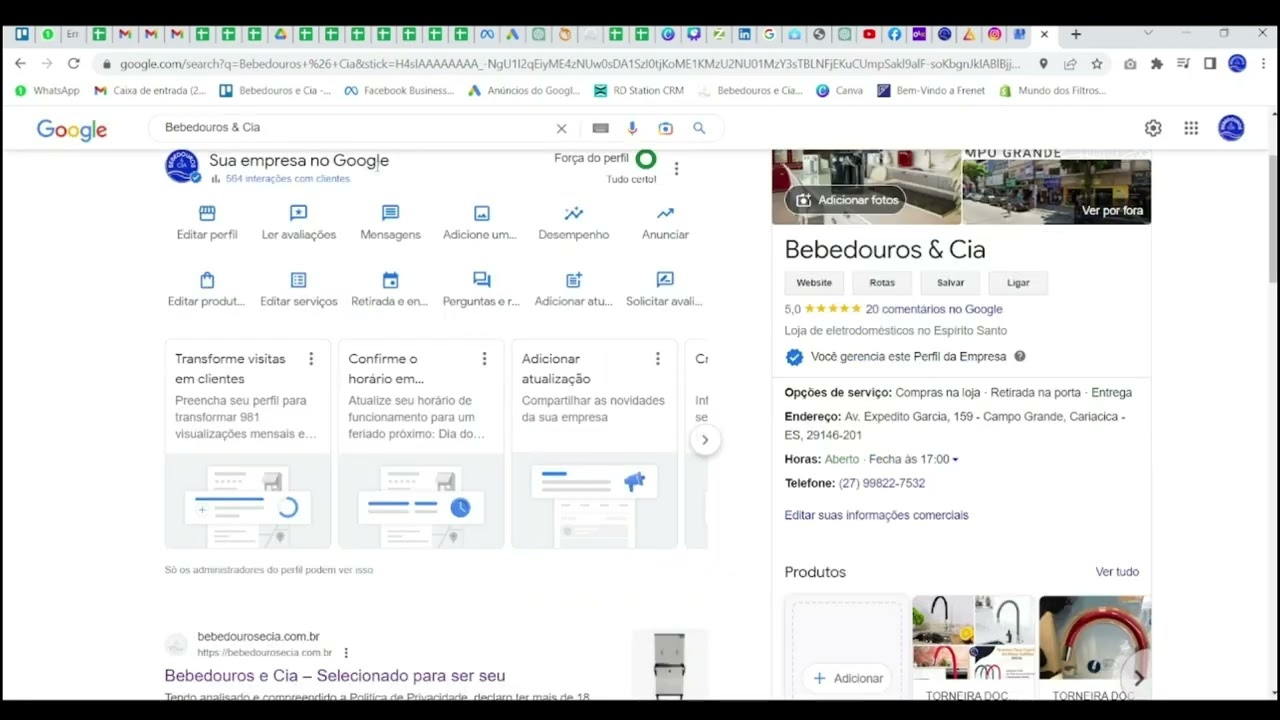1280x720 pixels.
Task: Click the share page icon in address bar
Action: pos(1070,63)
